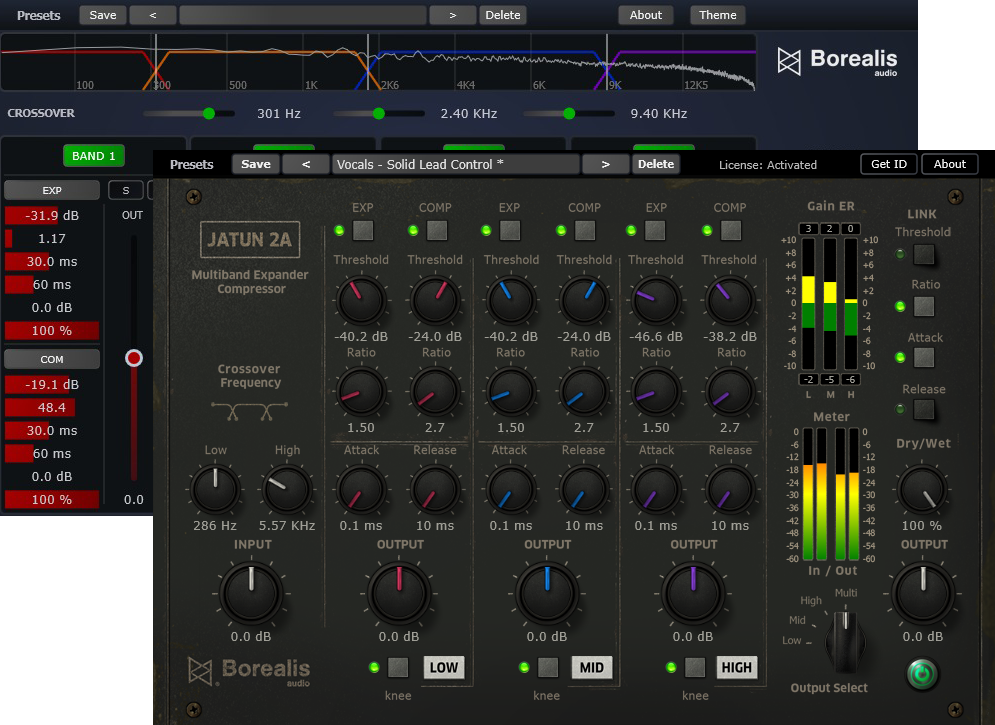Click the INPUT gain knob
995x725 pixels.
click(x=251, y=593)
